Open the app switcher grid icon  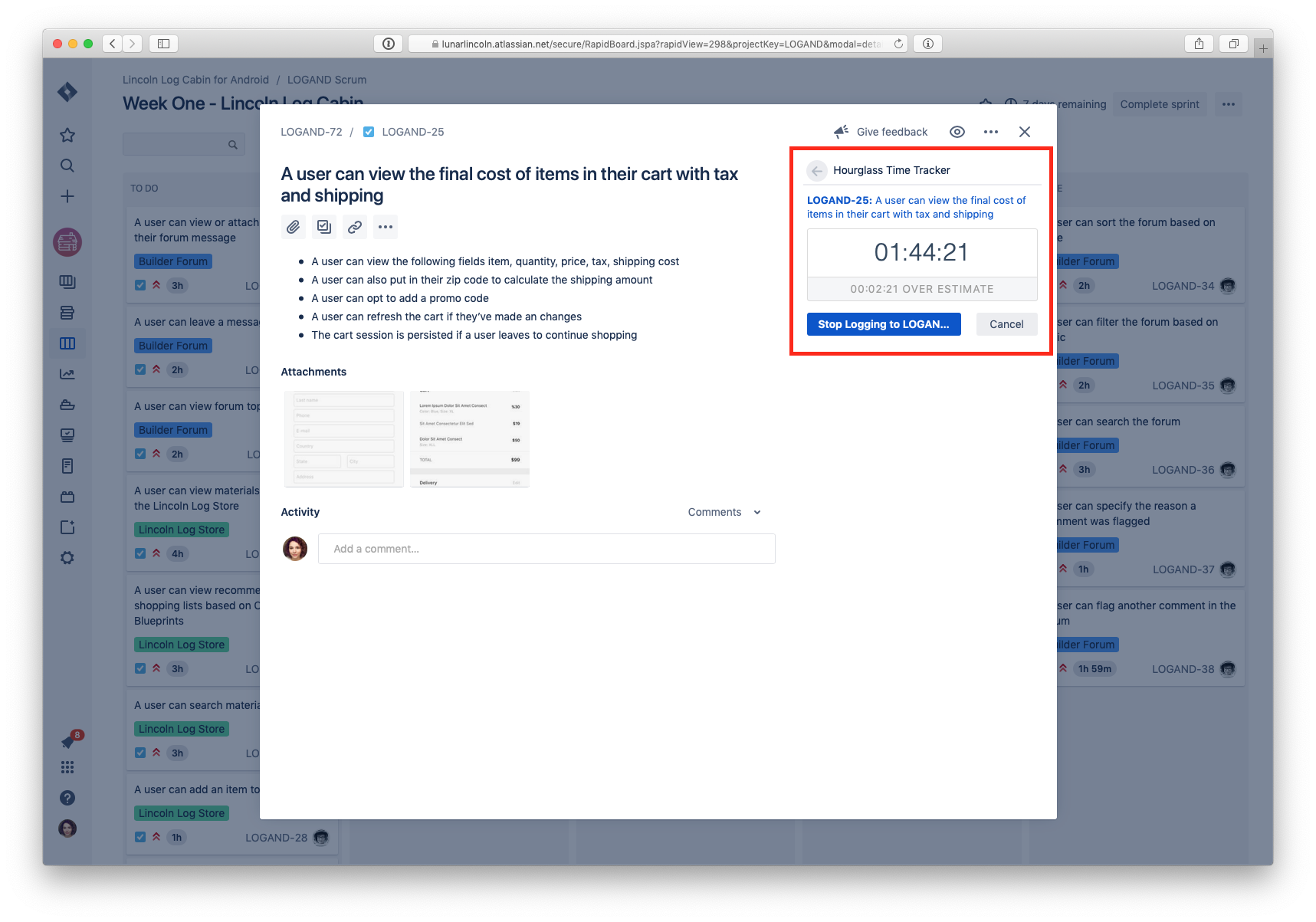67,767
